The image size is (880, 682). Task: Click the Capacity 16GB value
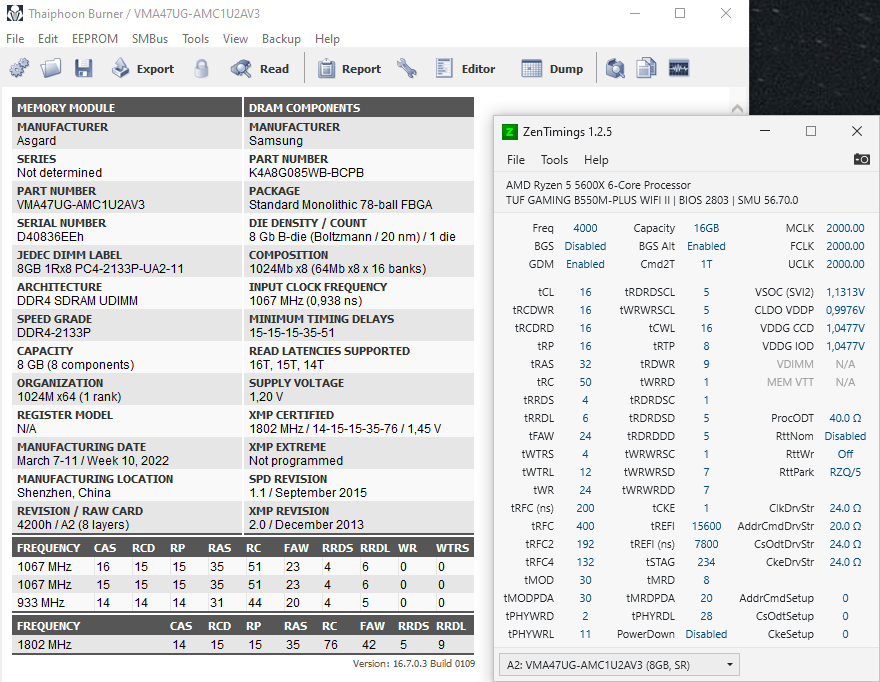(x=707, y=228)
